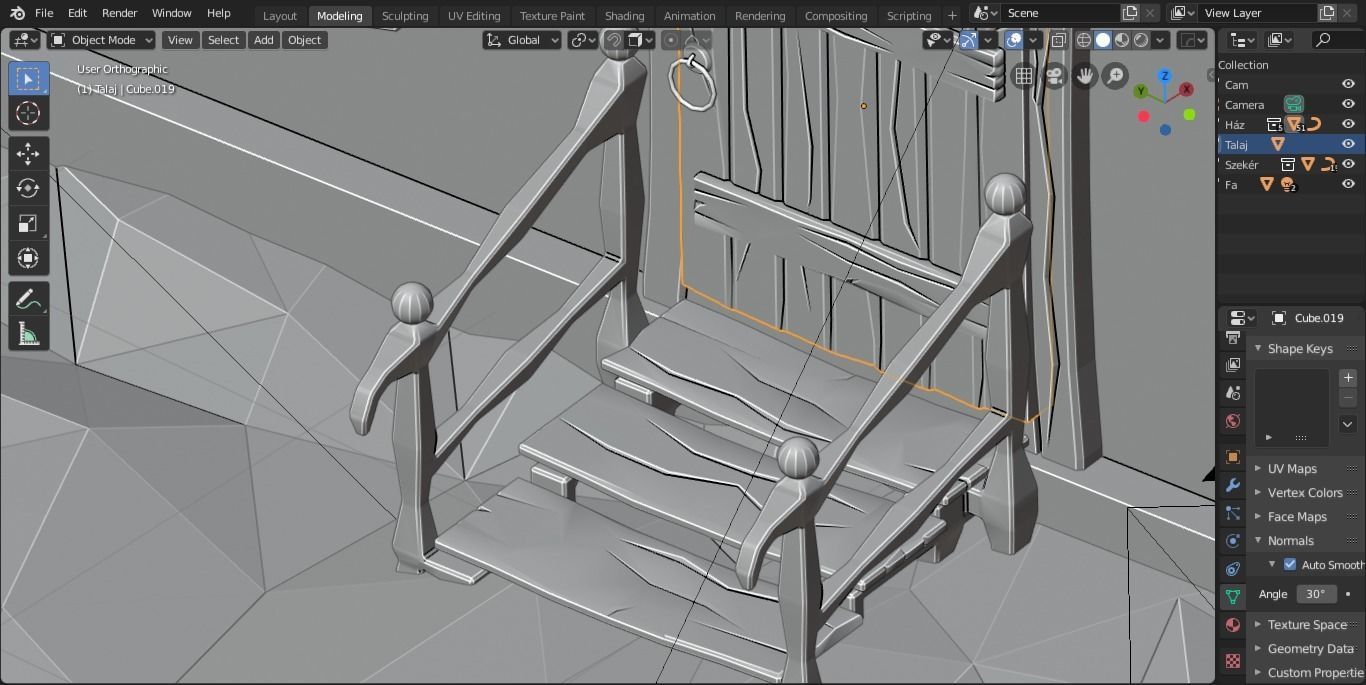
Task: Hide the Szekér collection
Action: [1348, 164]
